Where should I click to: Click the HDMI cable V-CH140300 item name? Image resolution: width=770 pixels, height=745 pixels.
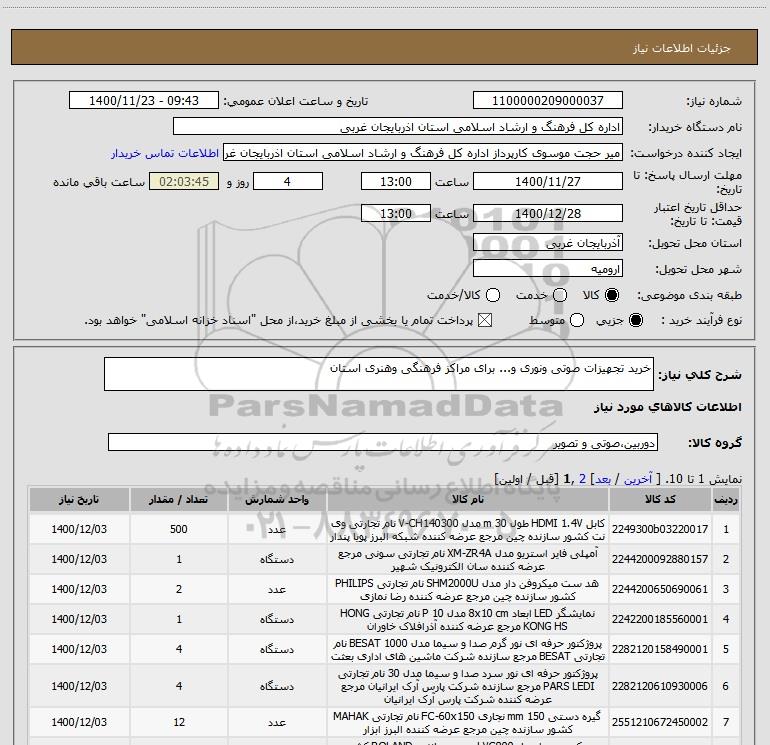click(x=468, y=530)
